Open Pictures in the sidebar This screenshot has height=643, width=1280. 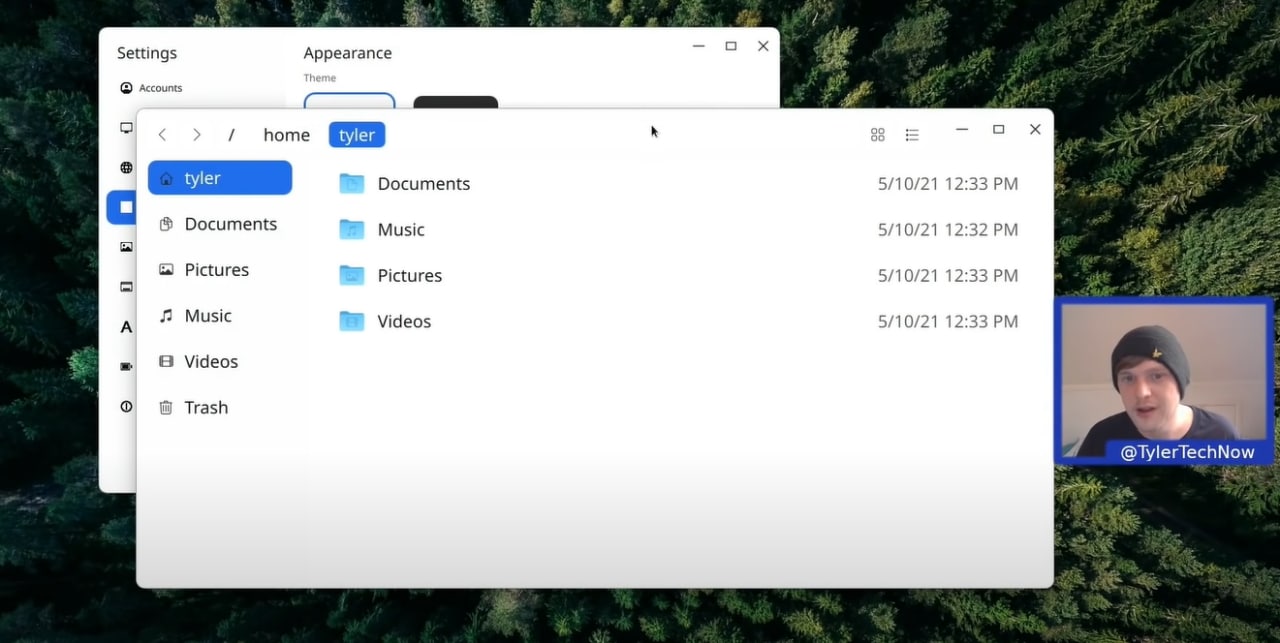[220, 270]
